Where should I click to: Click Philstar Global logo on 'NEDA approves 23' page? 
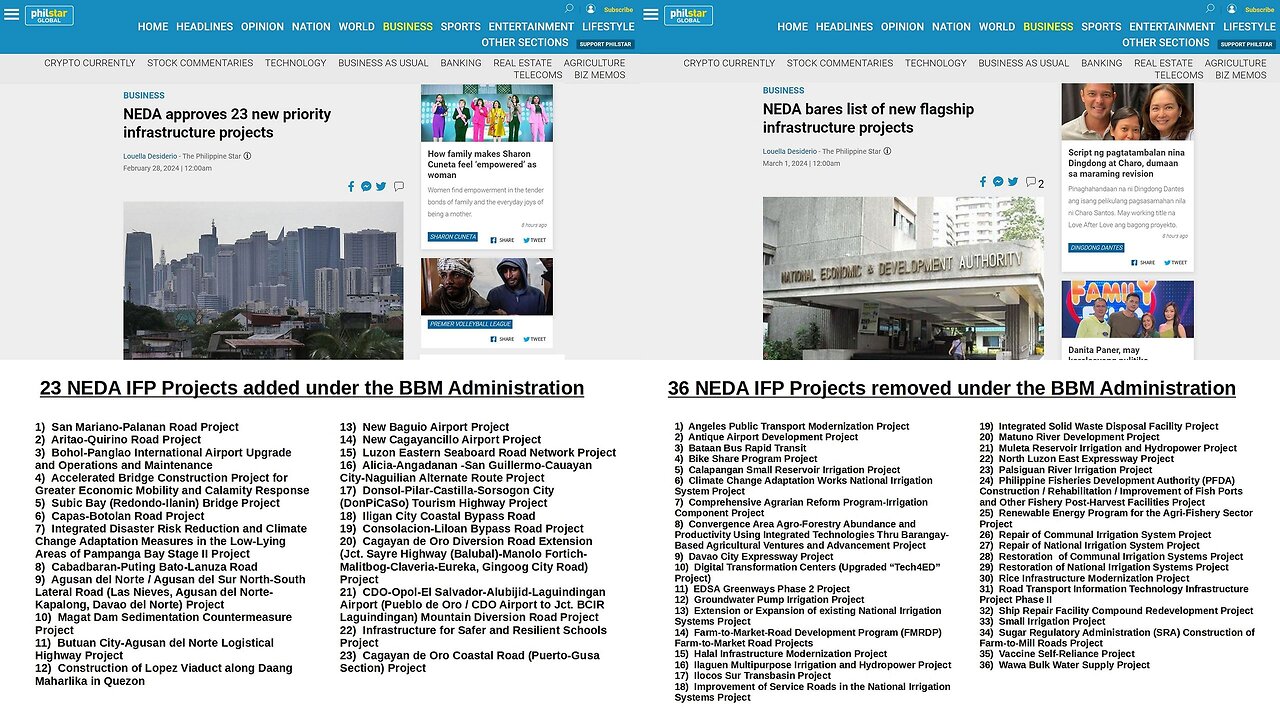click(49, 15)
